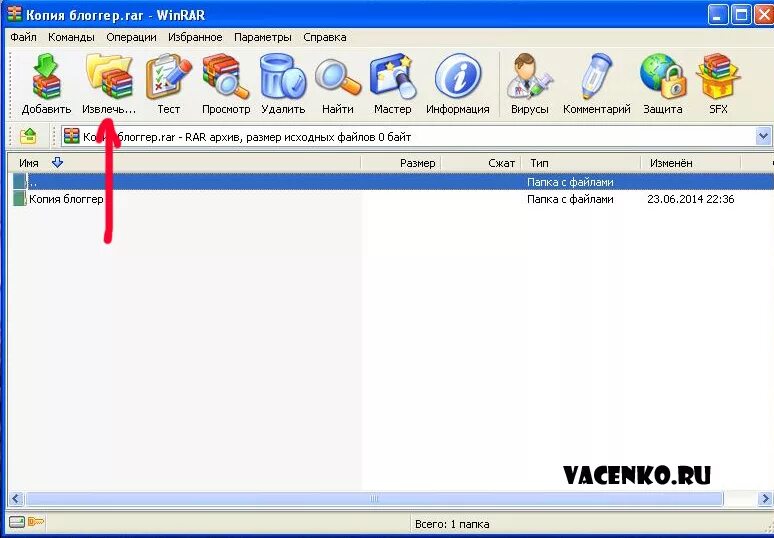Open the Справка menu
The image size is (774, 538).
click(325, 37)
